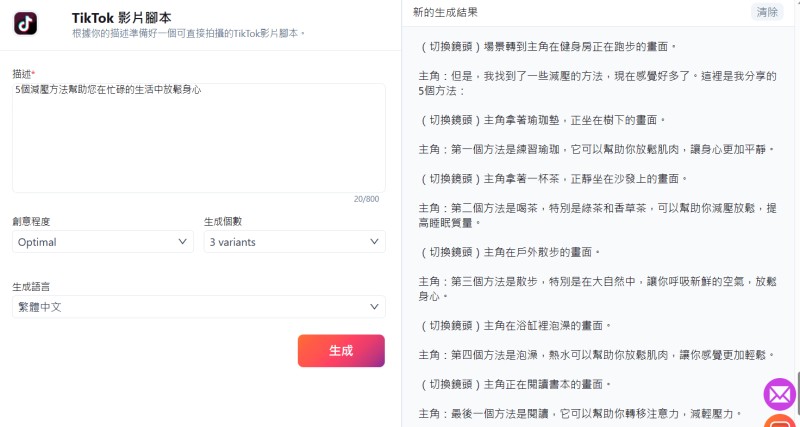Click the 清除 button to clear results
The image size is (800, 427).
click(x=767, y=12)
